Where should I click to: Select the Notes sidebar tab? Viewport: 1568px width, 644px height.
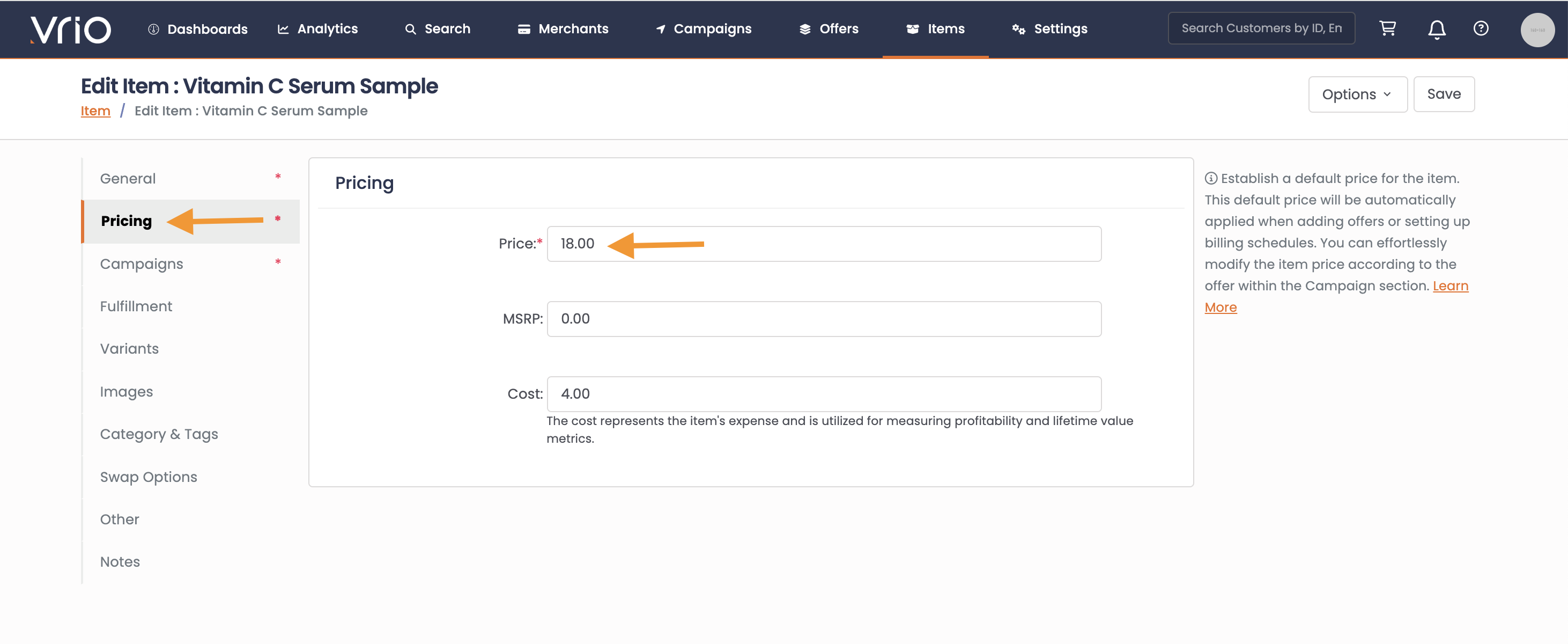pos(190,562)
